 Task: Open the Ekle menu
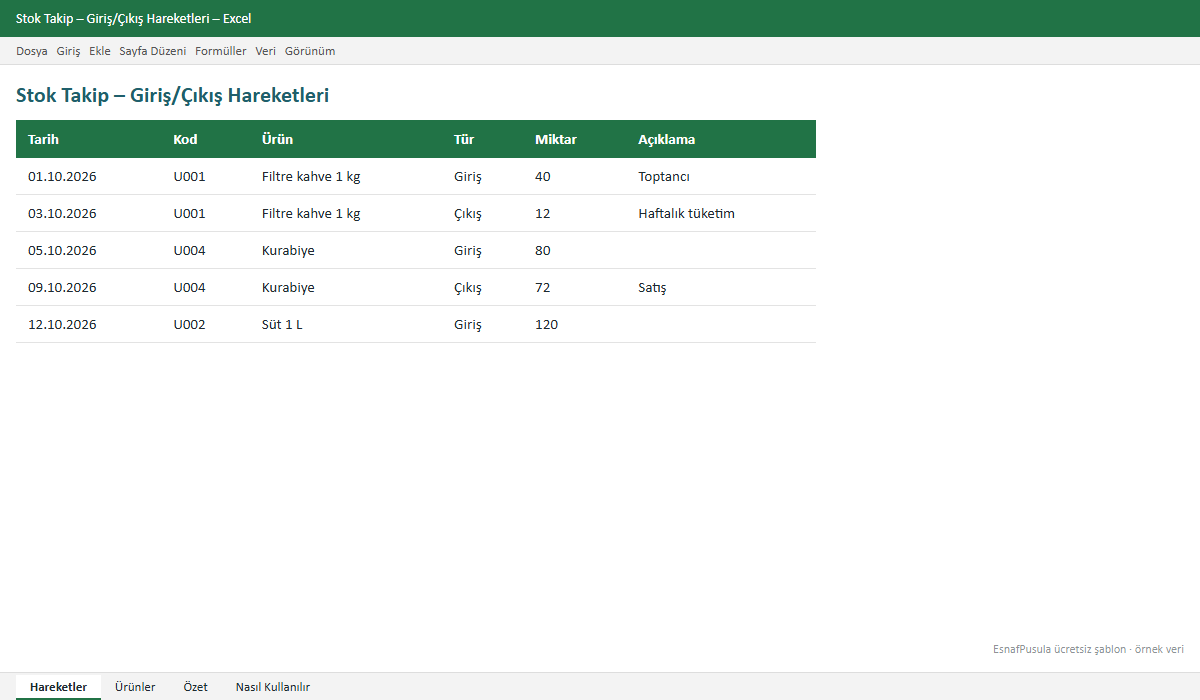coord(100,51)
